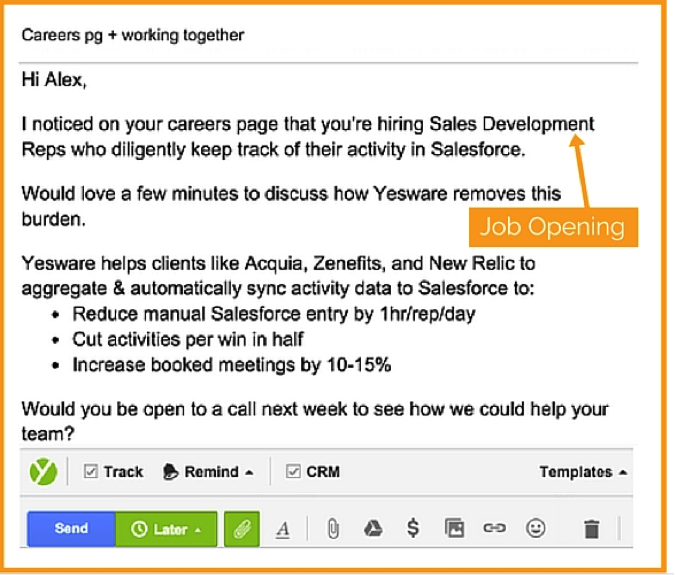Click the text 'Would you be open to a call'

pyautogui.click(x=139, y=409)
